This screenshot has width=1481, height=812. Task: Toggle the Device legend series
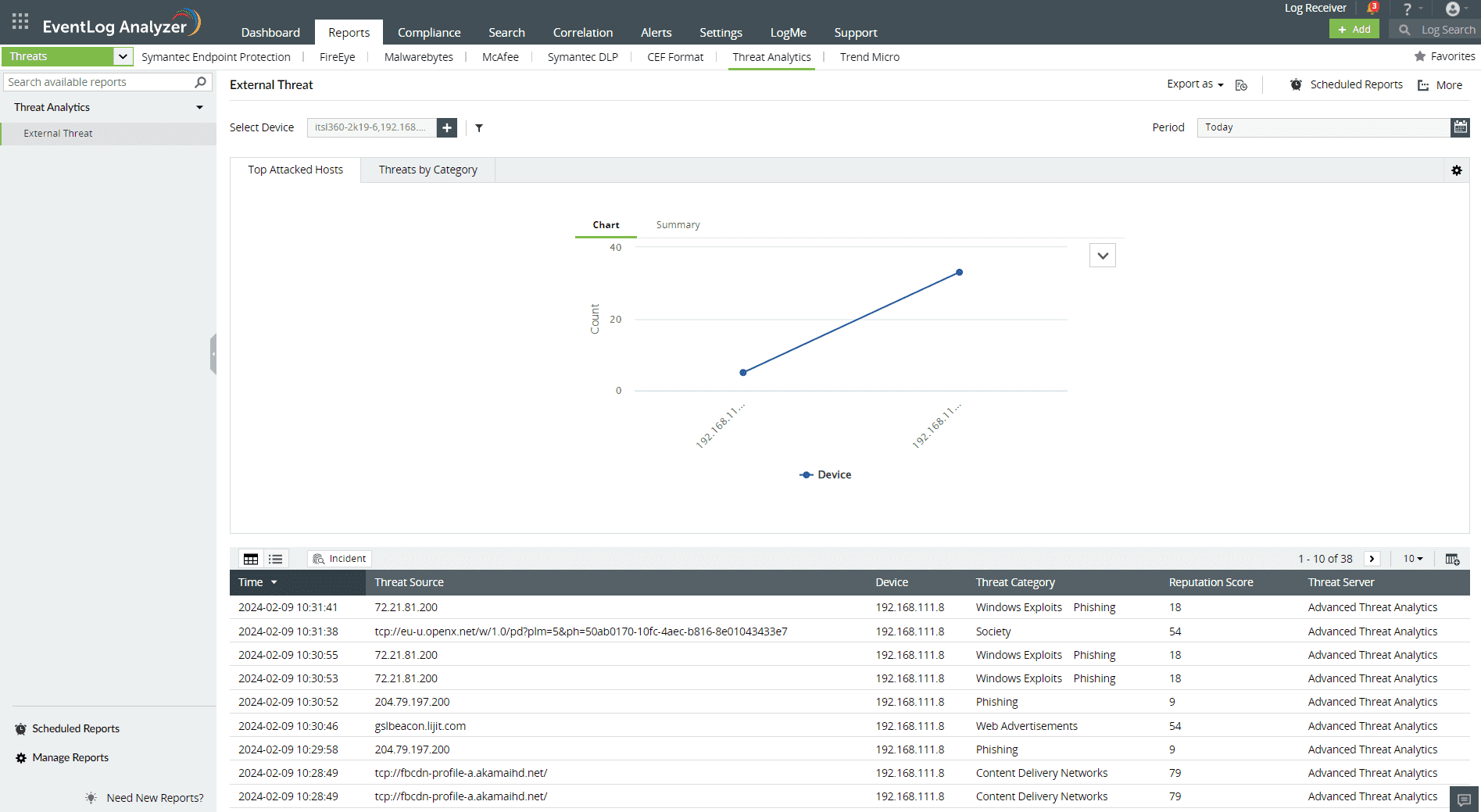click(x=825, y=474)
